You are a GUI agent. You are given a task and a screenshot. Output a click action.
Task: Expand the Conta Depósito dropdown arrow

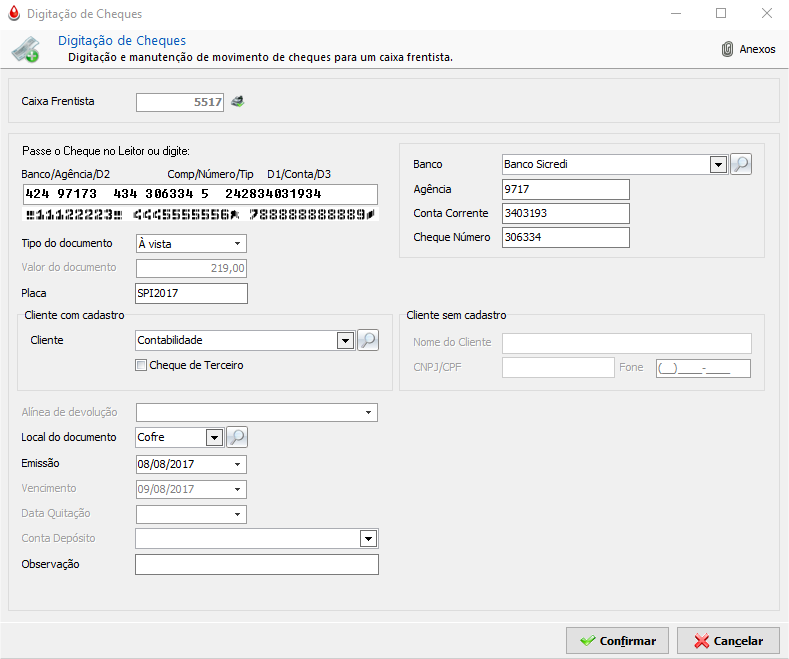(x=368, y=539)
